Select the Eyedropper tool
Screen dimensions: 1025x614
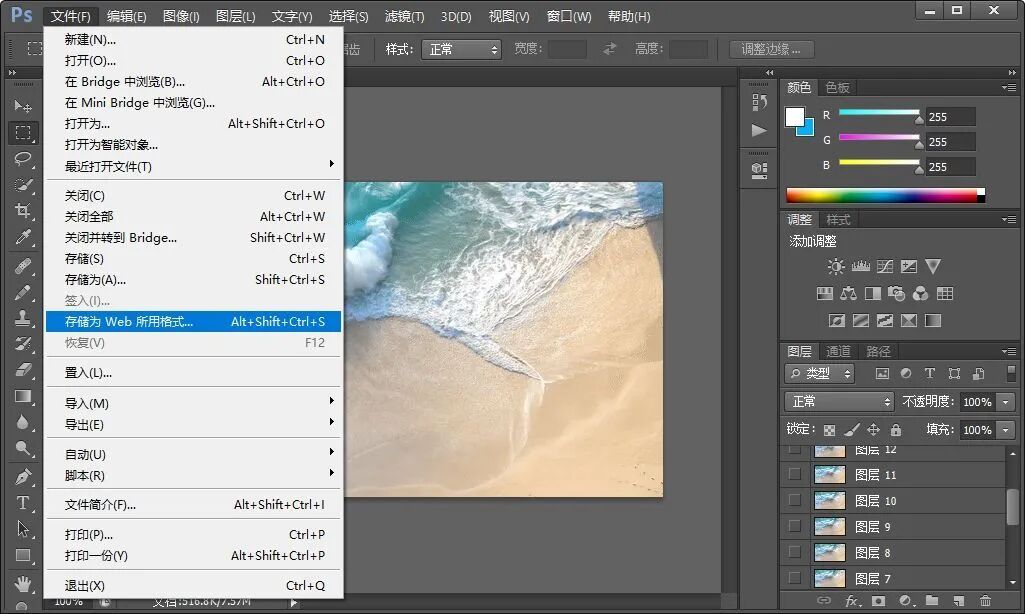click(x=23, y=237)
